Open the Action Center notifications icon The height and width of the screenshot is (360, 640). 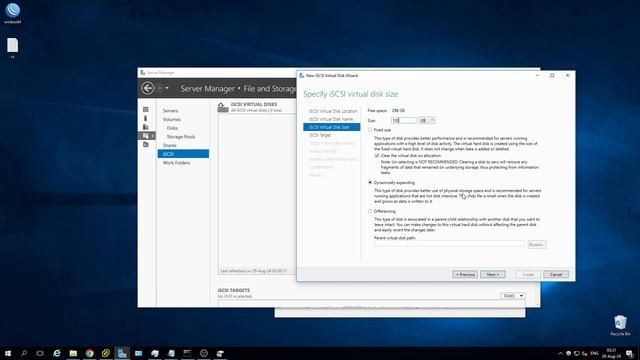(630, 353)
